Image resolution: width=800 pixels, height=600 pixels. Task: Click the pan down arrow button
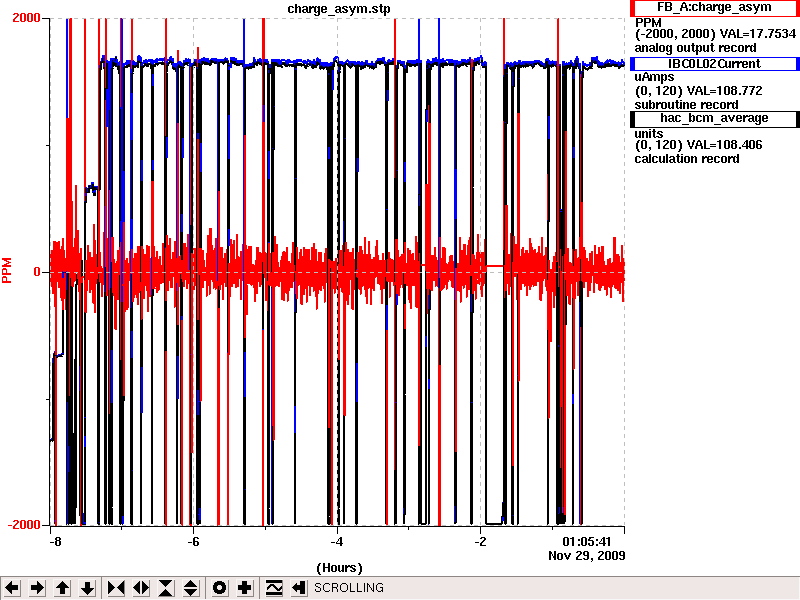(88, 588)
